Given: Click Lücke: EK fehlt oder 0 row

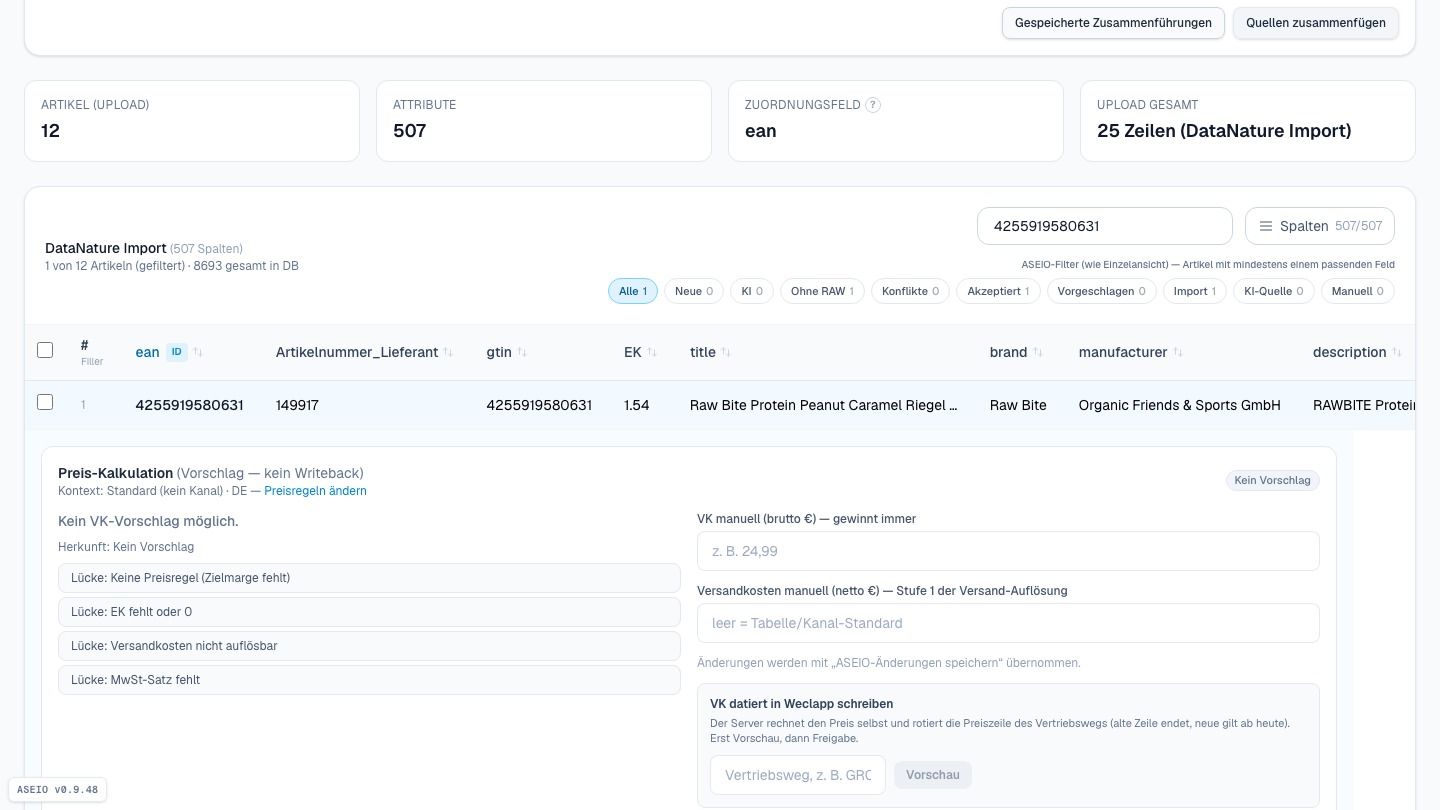Looking at the screenshot, I should tap(369, 612).
